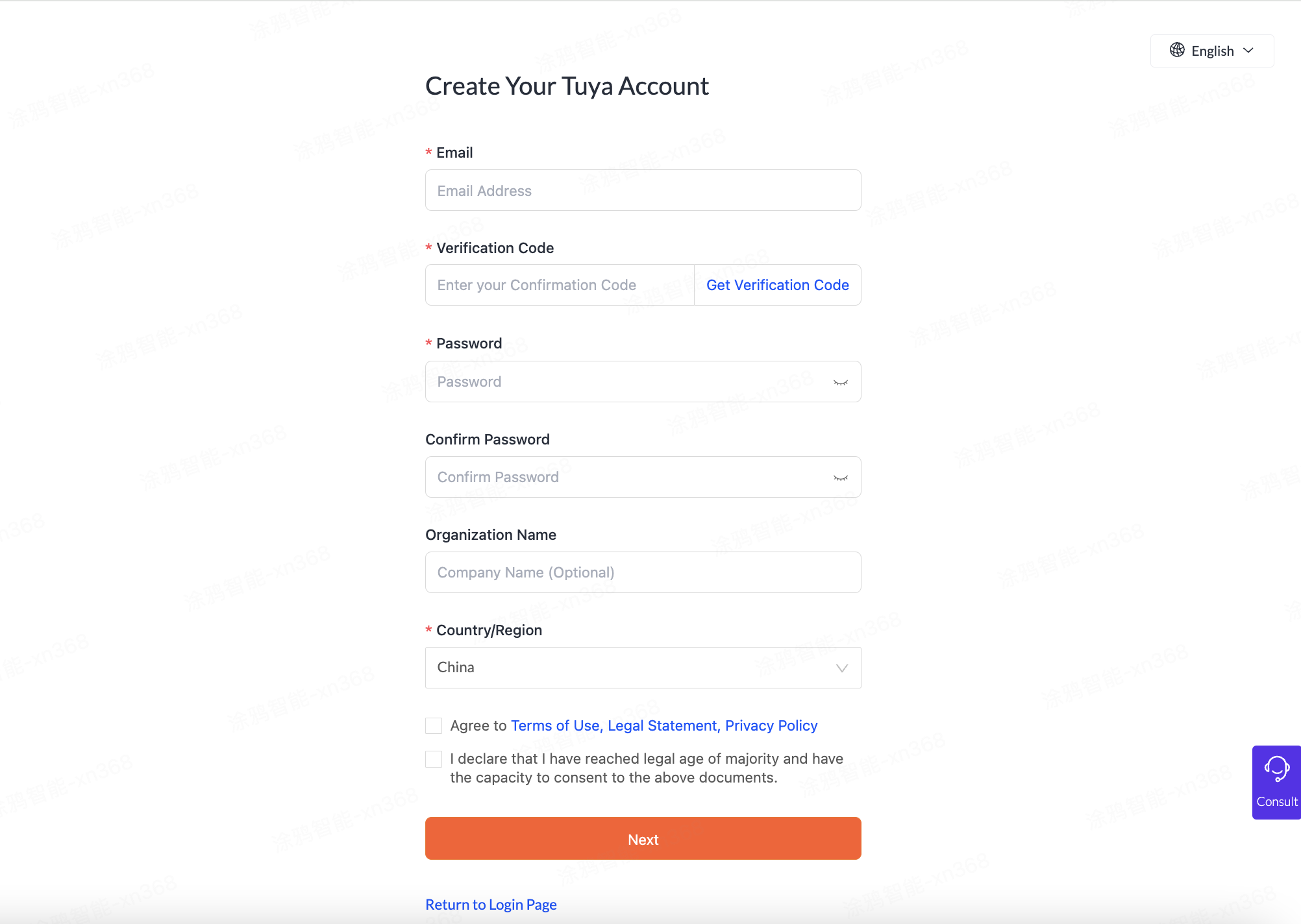Viewport: 1301px width, 924px height.
Task: Open the English language dropdown
Action: click(x=1212, y=51)
